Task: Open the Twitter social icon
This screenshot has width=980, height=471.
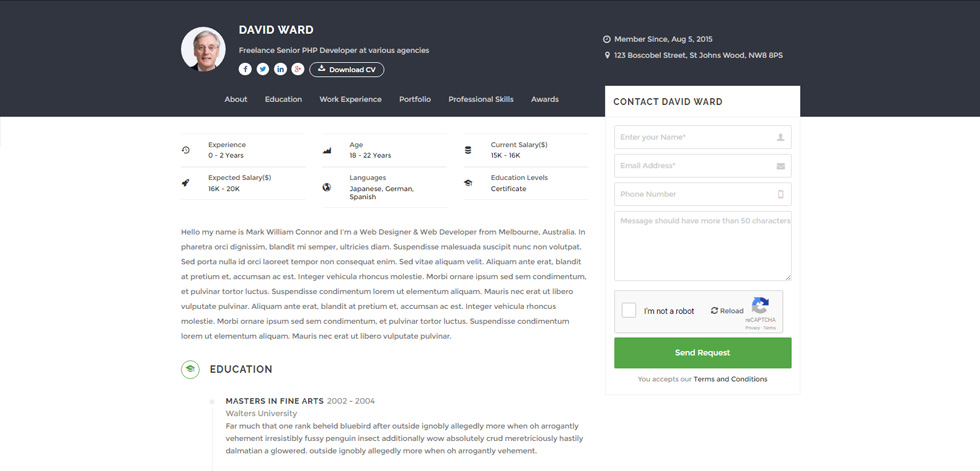Action: click(262, 69)
